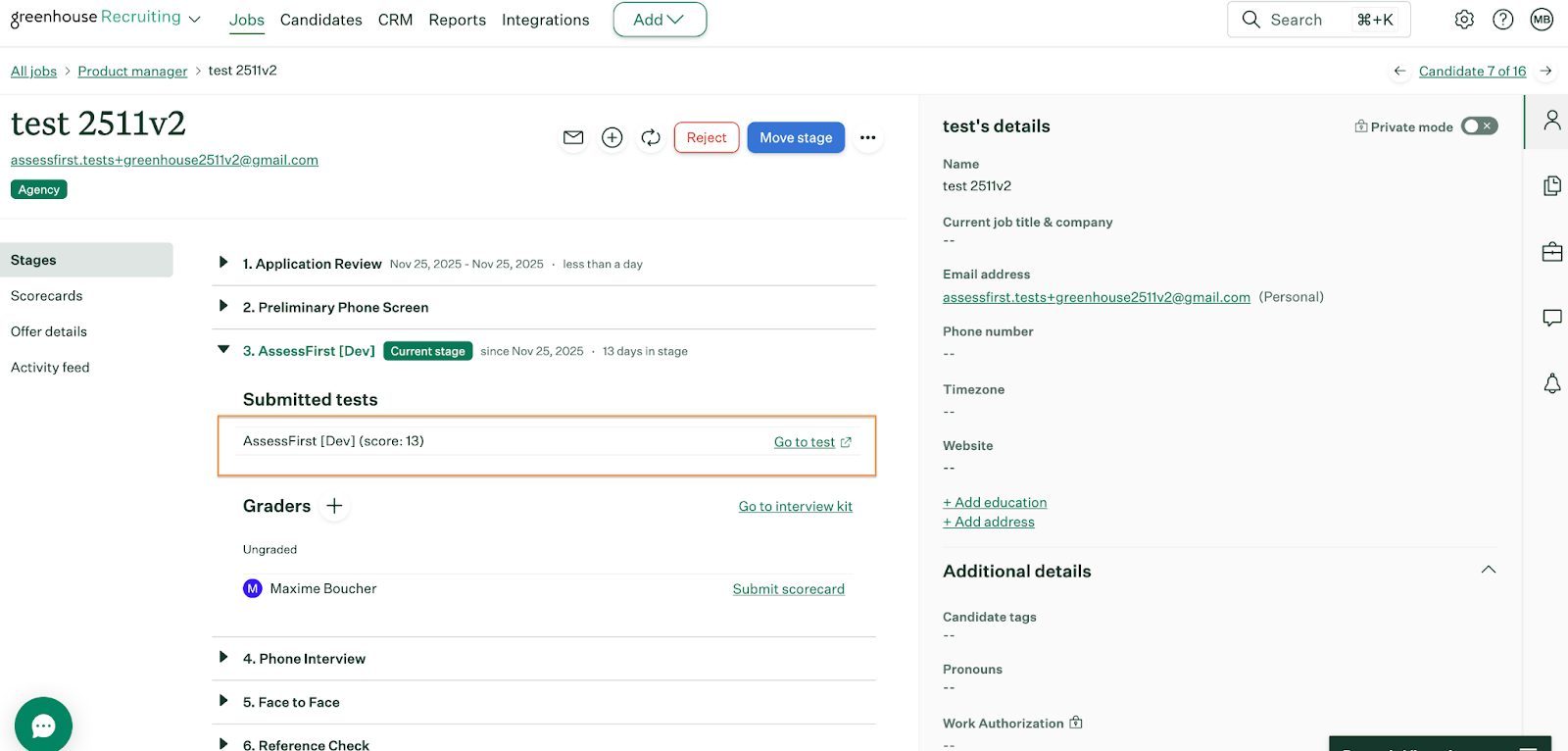
Task: Open the Add dropdown button
Action: tap(660, 20)
